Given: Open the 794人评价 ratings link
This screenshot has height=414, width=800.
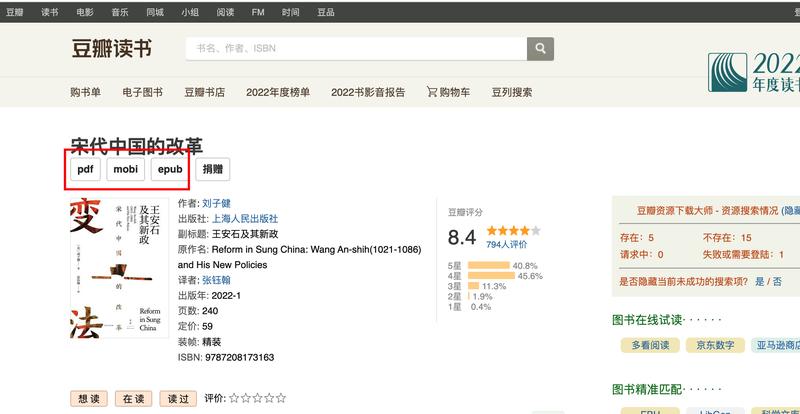Looking at the screenshot, I should (507, 245).
